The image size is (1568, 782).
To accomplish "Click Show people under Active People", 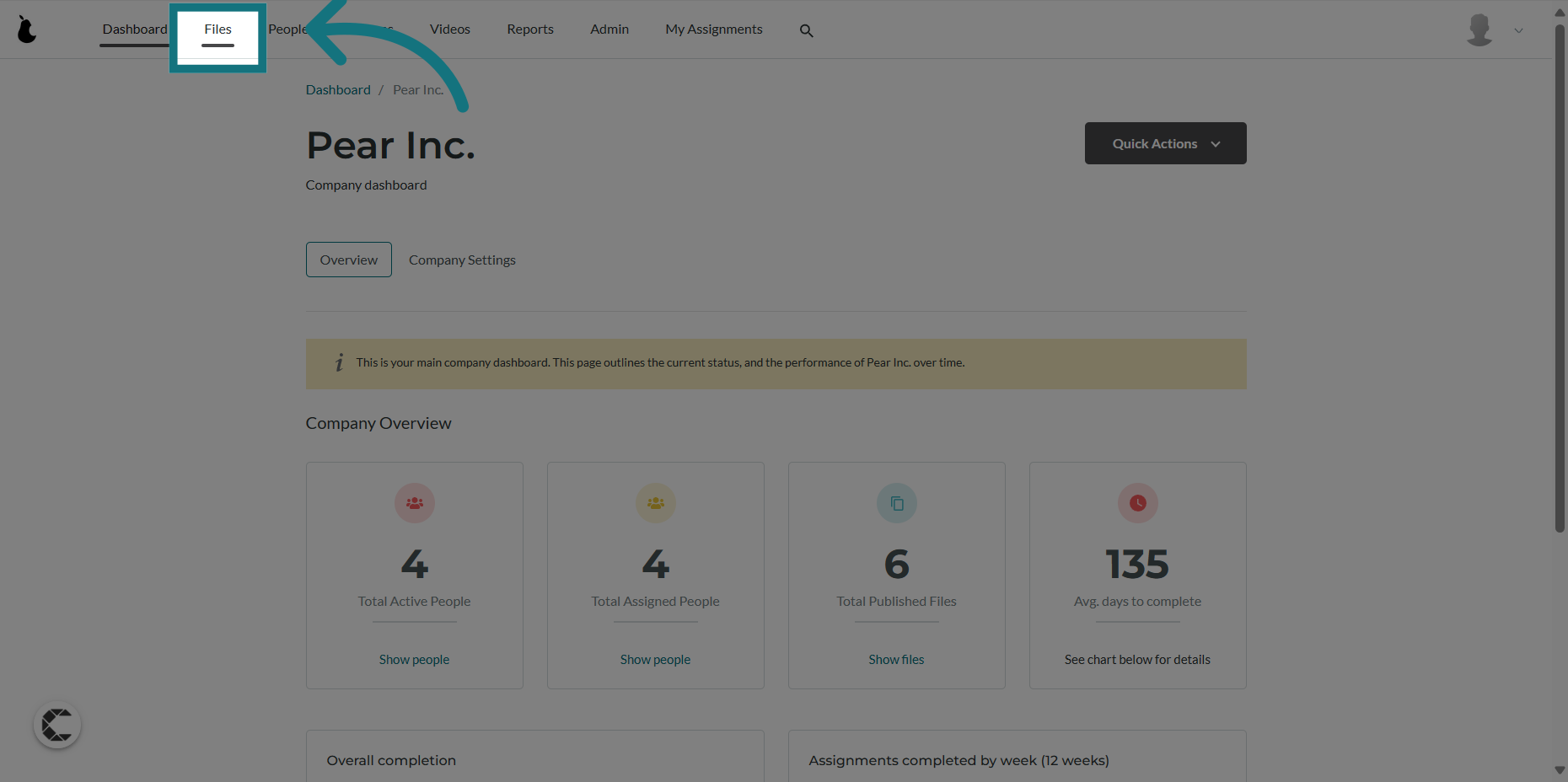I will tap(414, 659).
